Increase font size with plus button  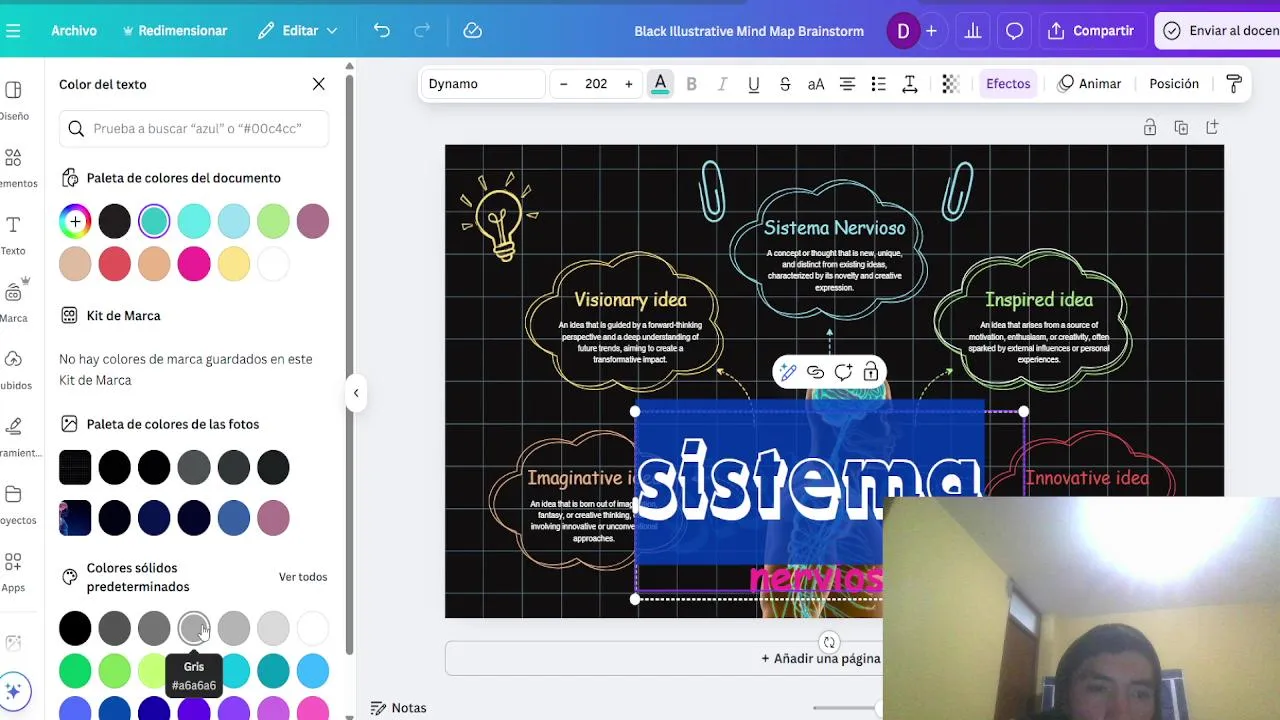pyautogui.click(x=628, y=84)
